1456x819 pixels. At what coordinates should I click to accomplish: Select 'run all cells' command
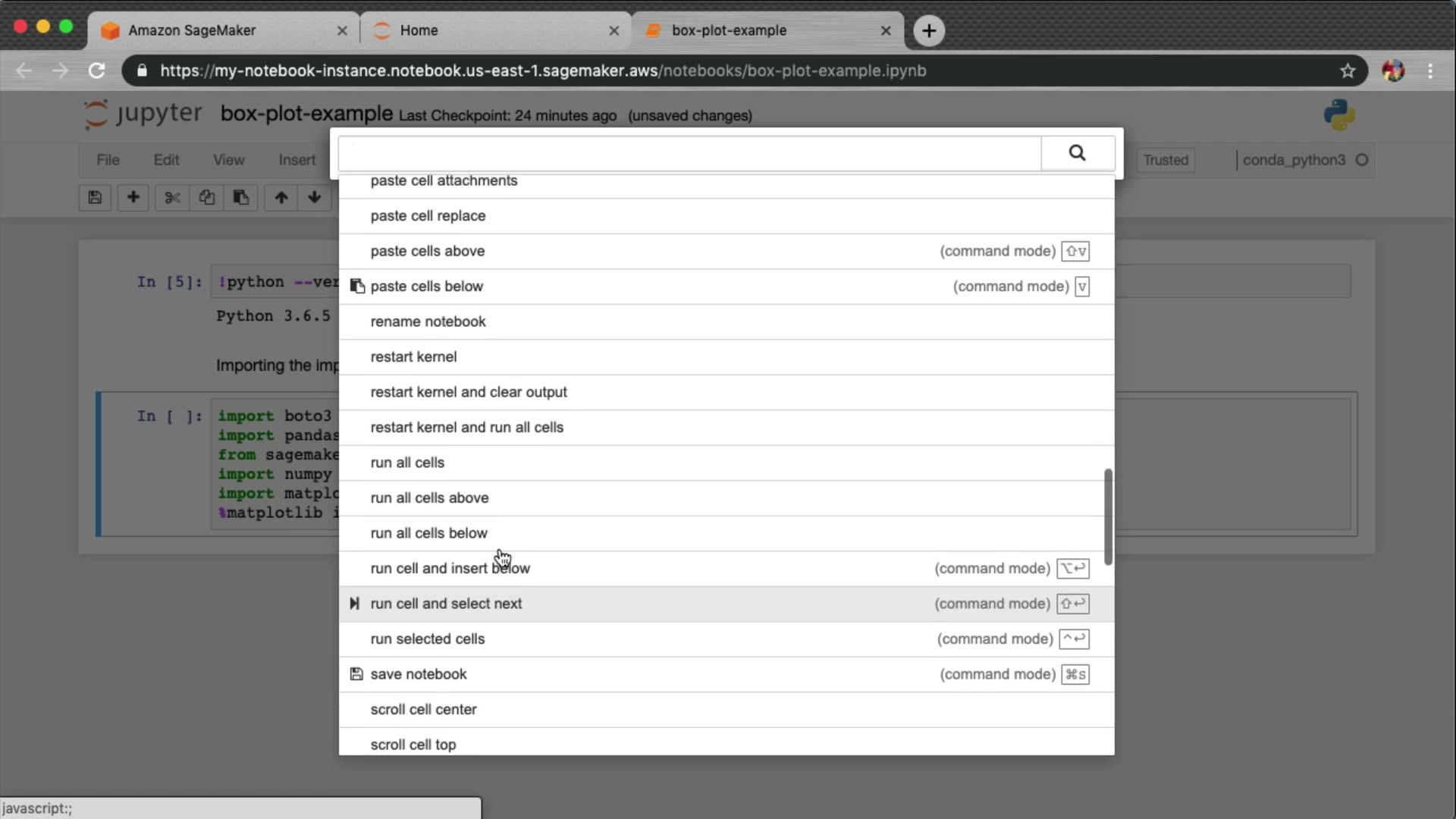(407, 463)
